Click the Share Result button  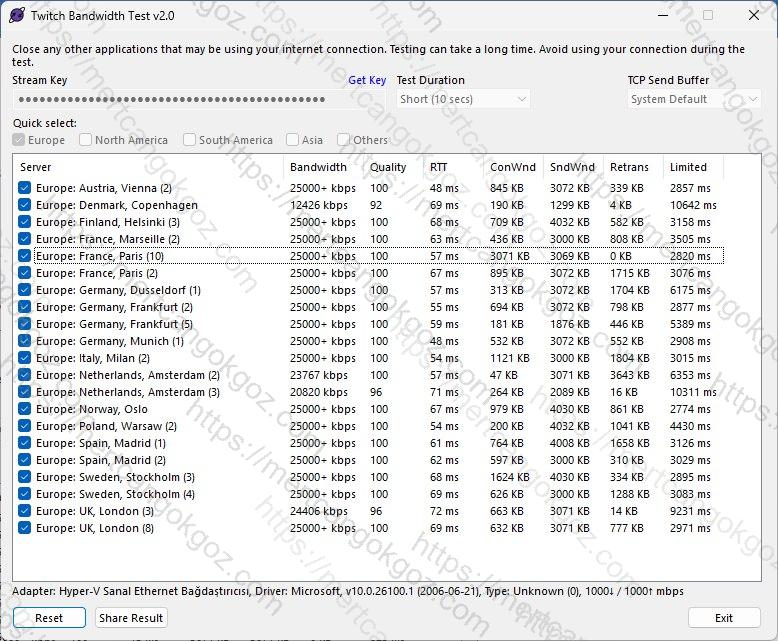pyautogui.click(x=131, y=618)
